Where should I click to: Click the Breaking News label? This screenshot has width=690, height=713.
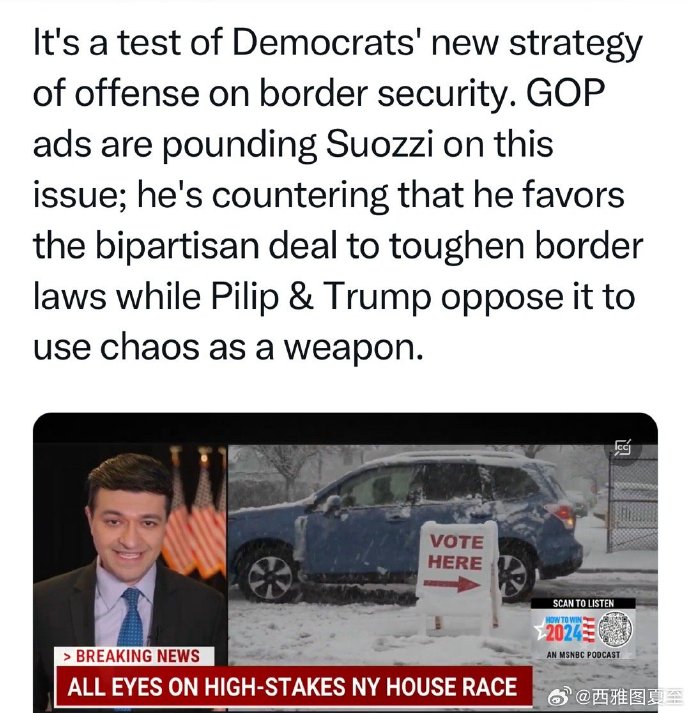tap(134, 656)
